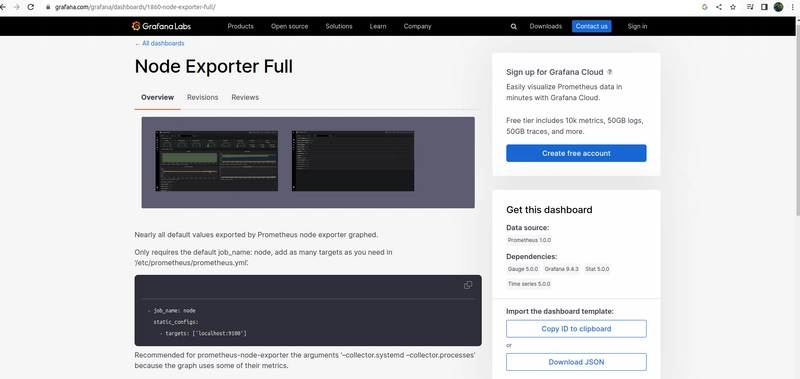Click the targets localhost:9100 code line
The width and height of the screenshot is (800, 379).
click(x=203, y=333)
